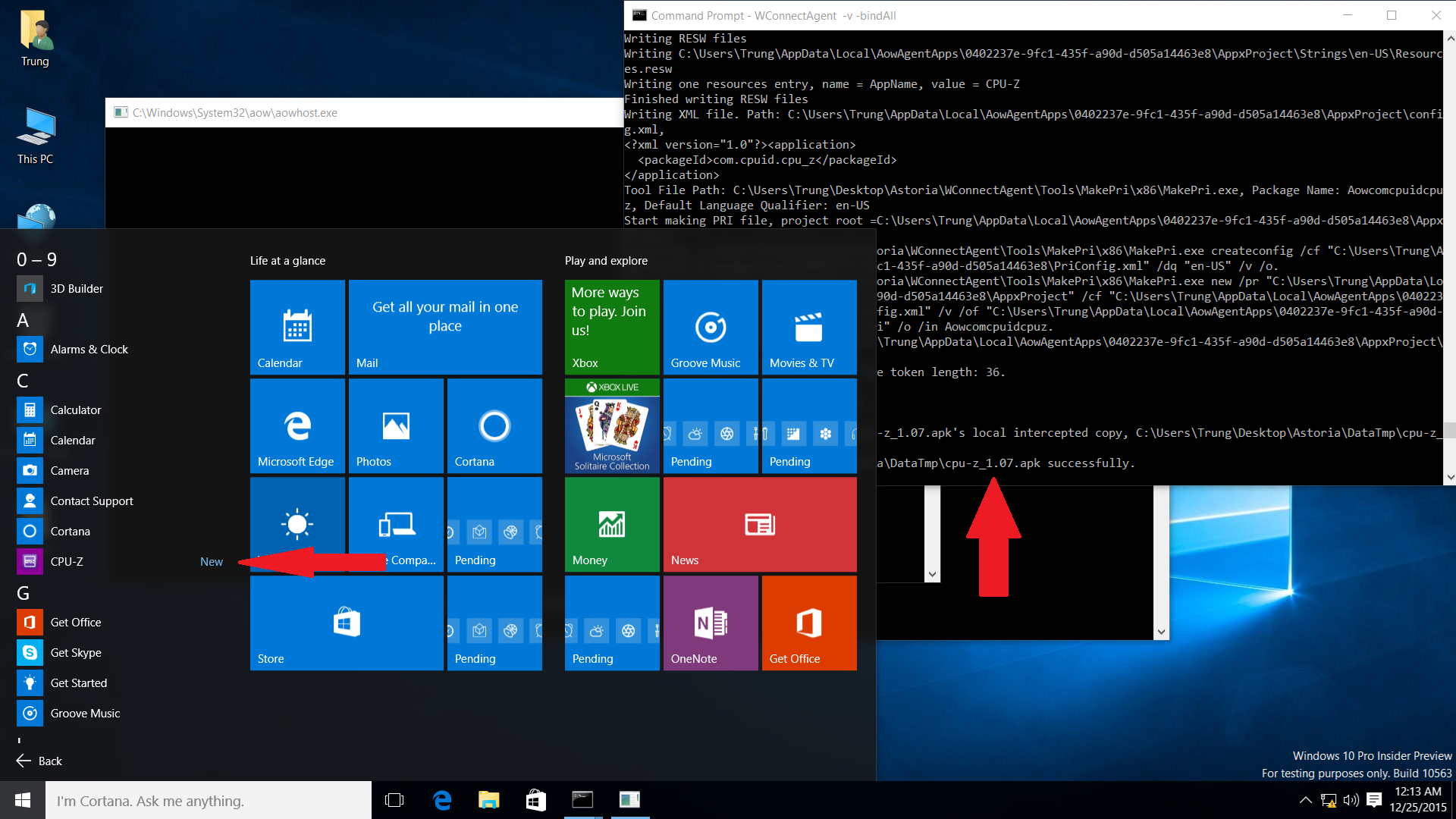Open the Pending tile beneath Groove Music
Screen dimensions: 1456x819
[x=711, y=425]
